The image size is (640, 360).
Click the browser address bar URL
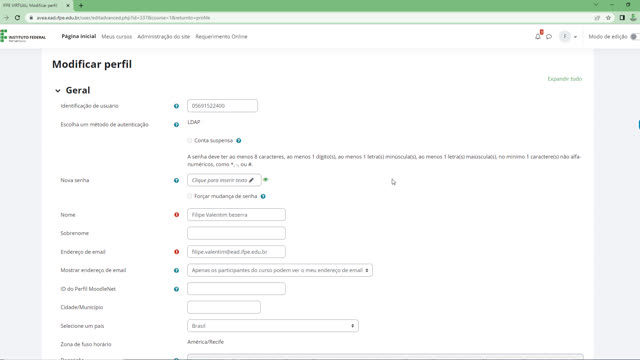pyautogui.click(x=123, y=18)
